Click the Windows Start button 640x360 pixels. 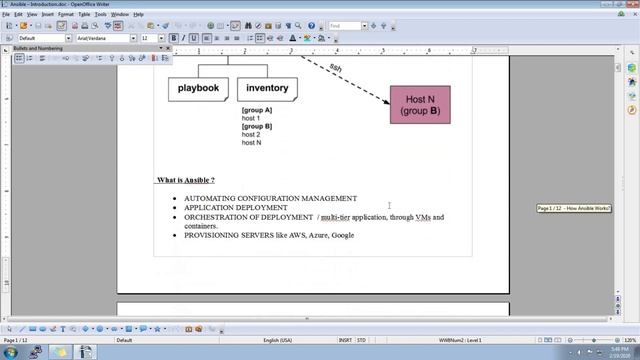(x=10, y=352)
